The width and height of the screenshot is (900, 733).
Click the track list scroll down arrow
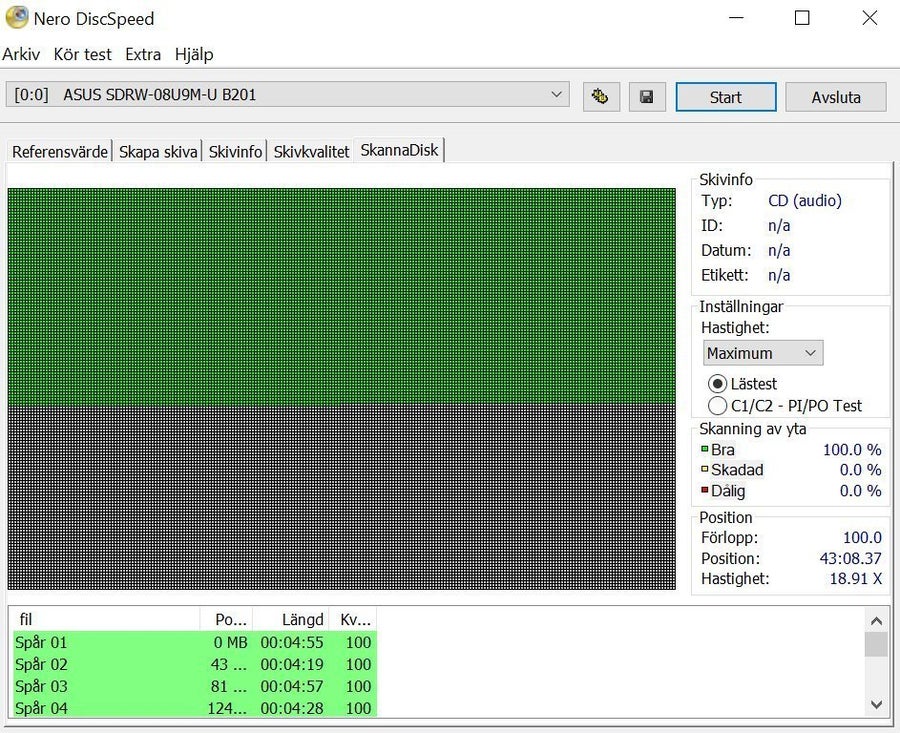tap(876, 704)
